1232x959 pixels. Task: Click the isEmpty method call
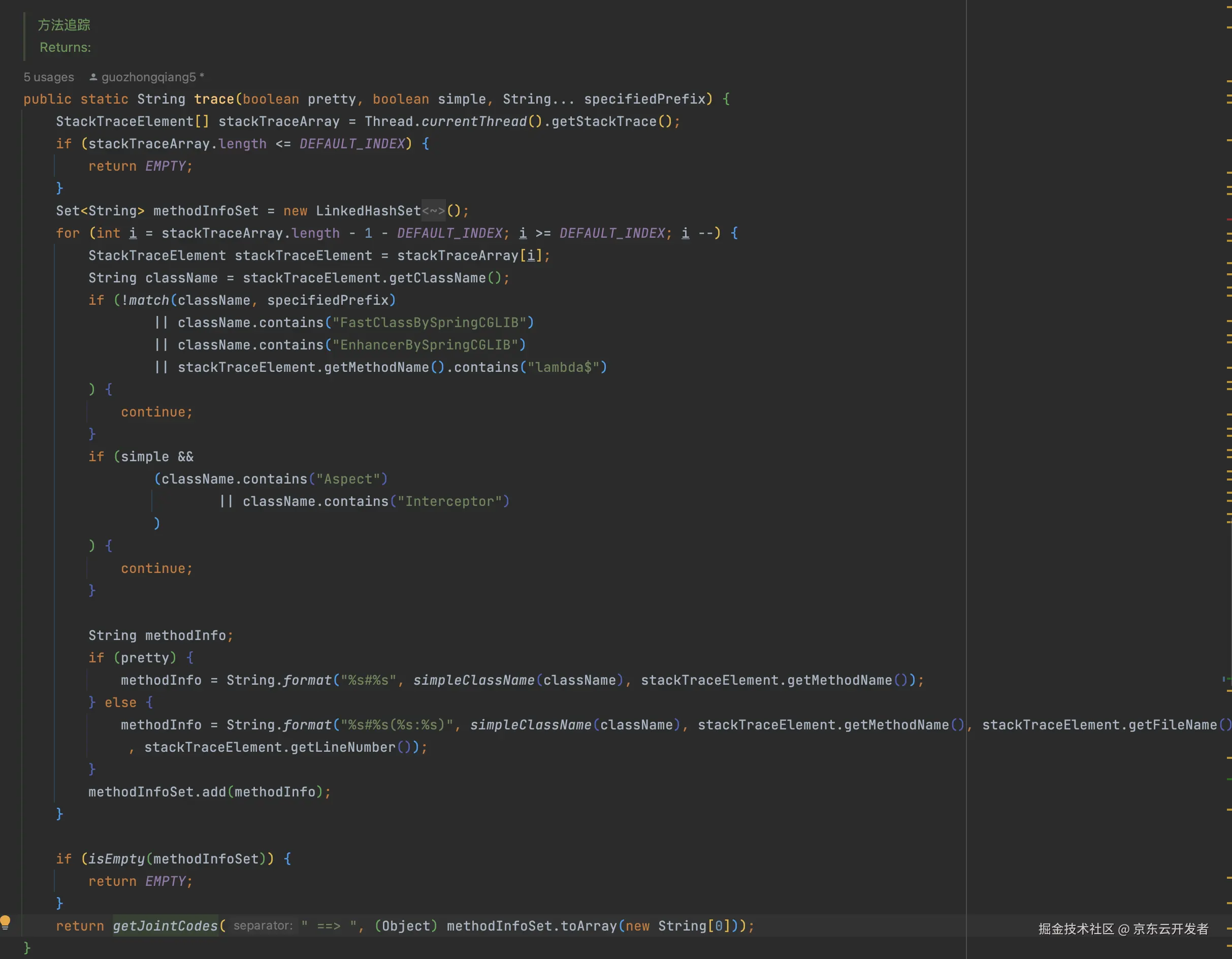click(x=116, y=858)
